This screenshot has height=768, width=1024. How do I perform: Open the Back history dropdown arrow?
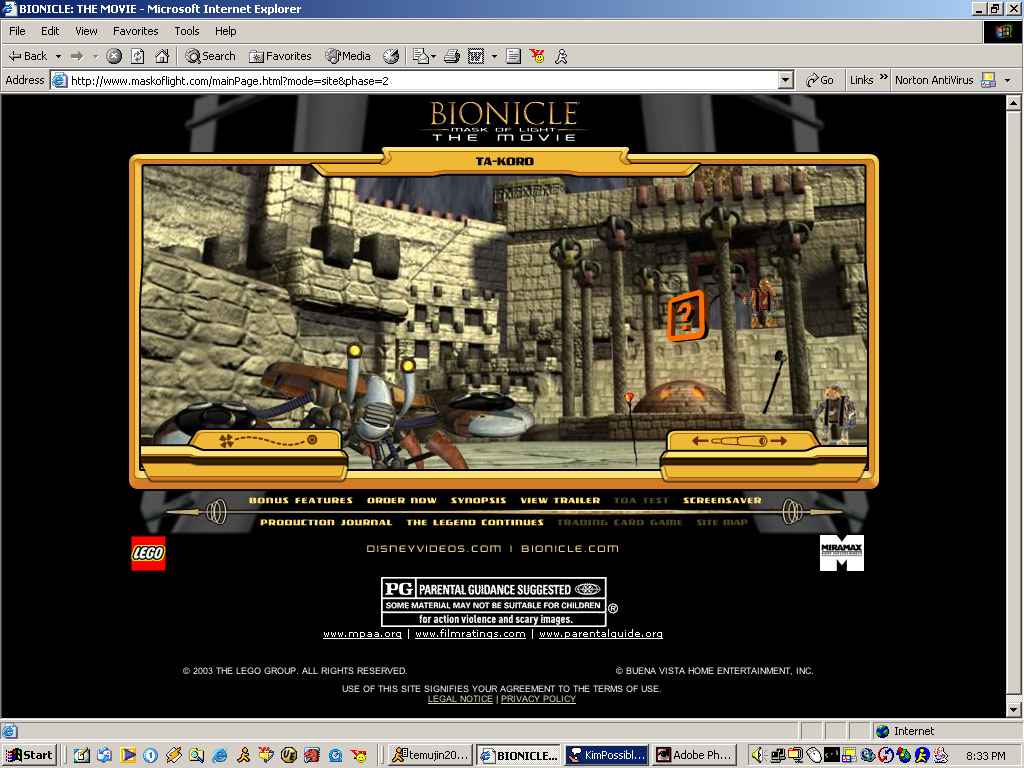58,56
